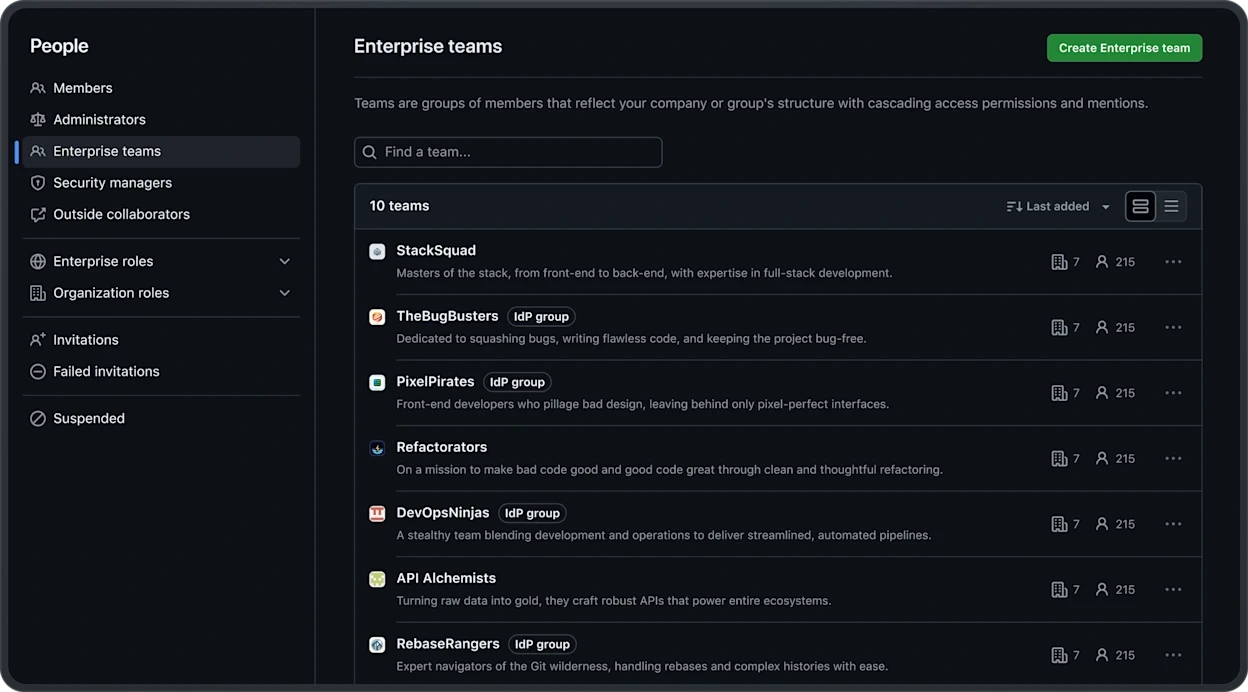Click the DevOpsNinjas team avatar
Viewport: 1248px width, 692px height.
pos(377,514)
